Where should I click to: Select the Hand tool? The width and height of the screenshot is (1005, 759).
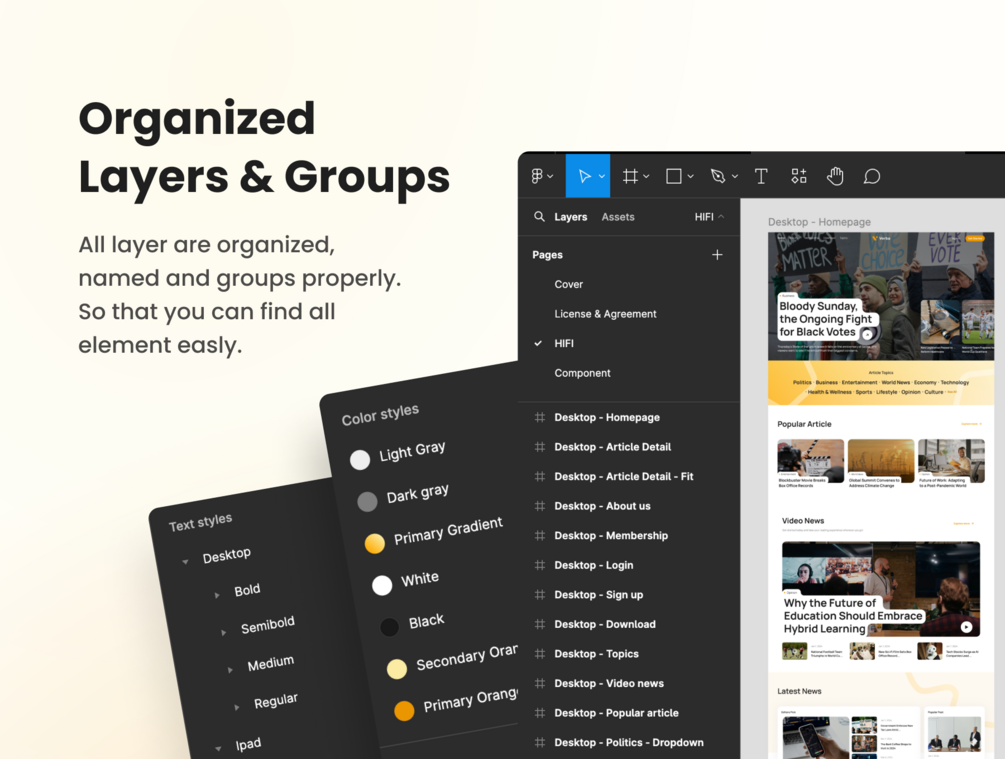coord(835,176)
